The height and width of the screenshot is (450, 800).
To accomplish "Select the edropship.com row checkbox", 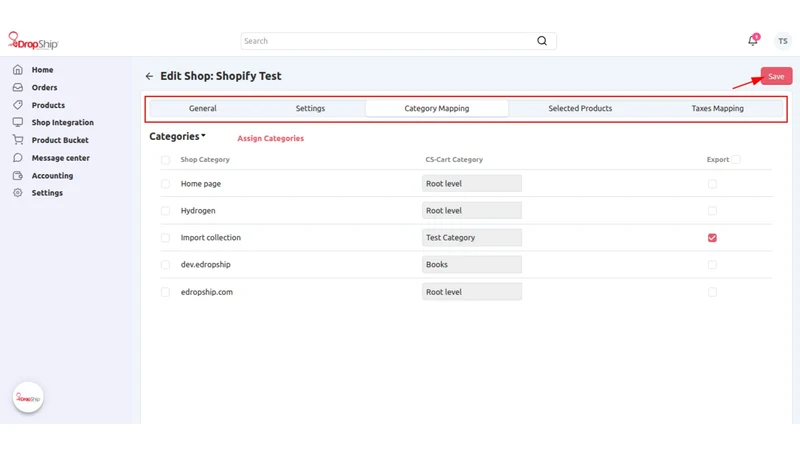I will tap(165, 292).
